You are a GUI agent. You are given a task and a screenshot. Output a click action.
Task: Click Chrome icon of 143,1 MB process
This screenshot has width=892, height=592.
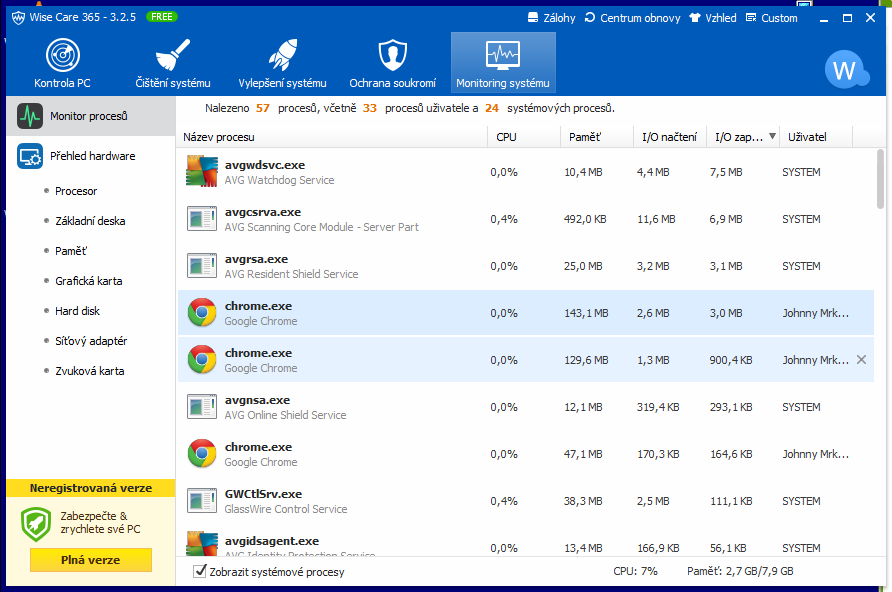[x=202, y=313]
